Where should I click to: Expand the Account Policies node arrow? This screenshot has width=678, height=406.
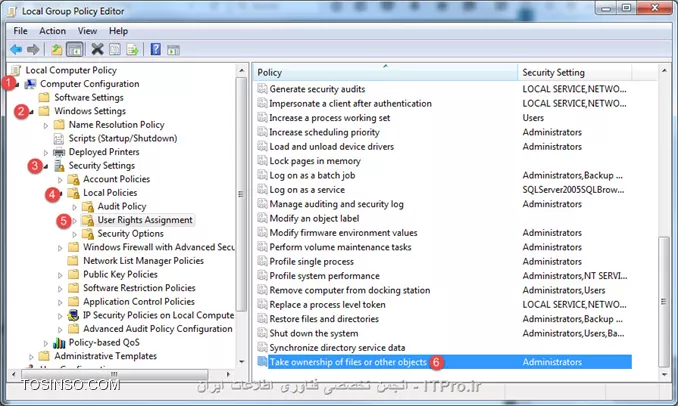[60, 180]
